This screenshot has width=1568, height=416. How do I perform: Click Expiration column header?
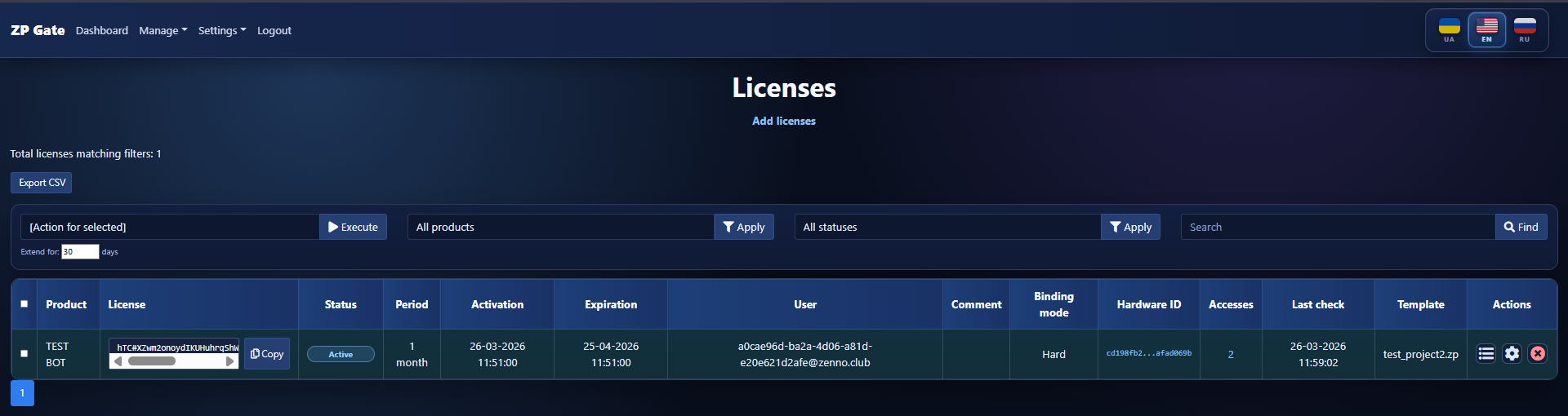pyautogui.click(x=611, y=304)
